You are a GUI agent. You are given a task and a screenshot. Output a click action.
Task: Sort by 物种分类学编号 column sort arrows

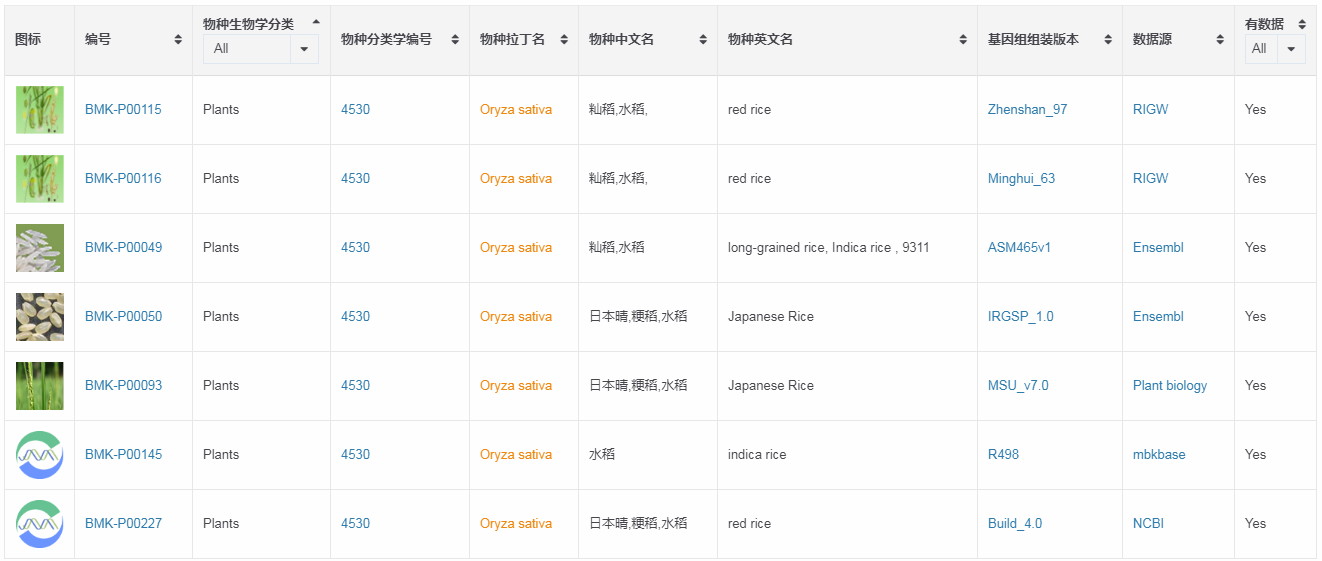tap(455, 40)
